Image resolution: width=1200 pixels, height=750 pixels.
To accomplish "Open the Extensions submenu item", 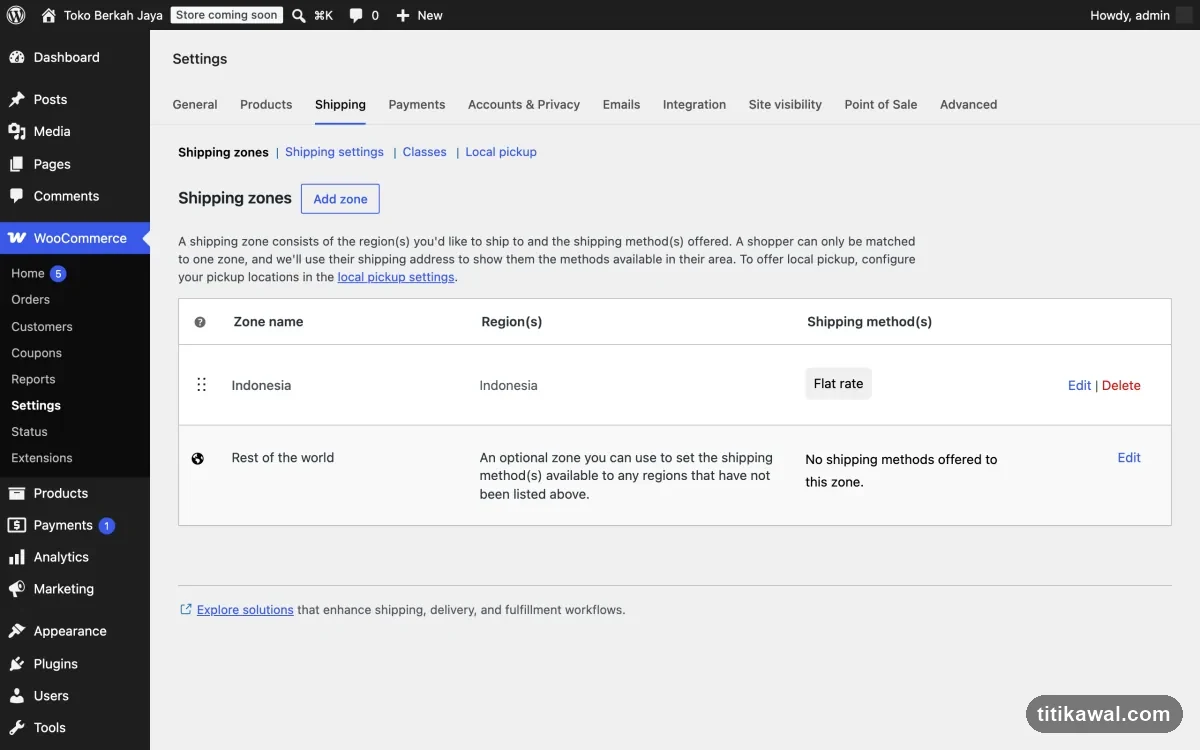I will (42, 458).
